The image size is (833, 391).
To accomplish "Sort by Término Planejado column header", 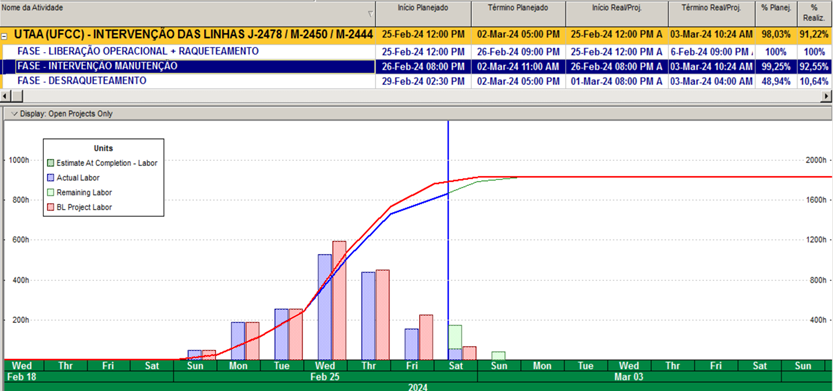I will 518,13.
